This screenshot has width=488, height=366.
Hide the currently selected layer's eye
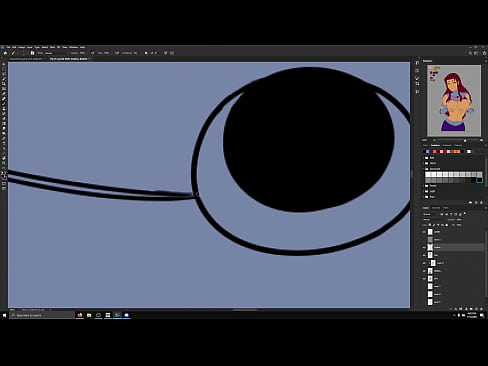tap(424, 247)
